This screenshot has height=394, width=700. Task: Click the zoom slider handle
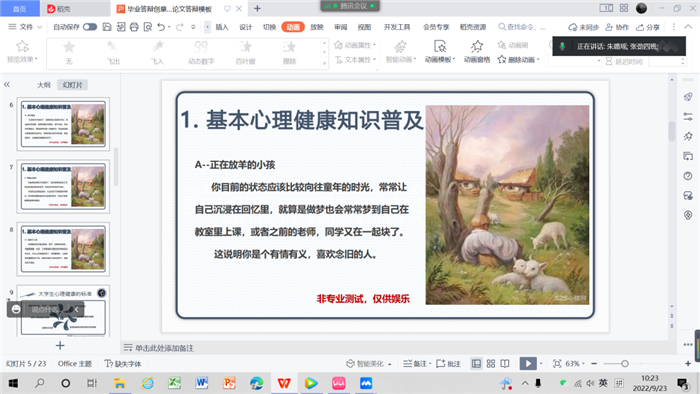tap(625, 364)
